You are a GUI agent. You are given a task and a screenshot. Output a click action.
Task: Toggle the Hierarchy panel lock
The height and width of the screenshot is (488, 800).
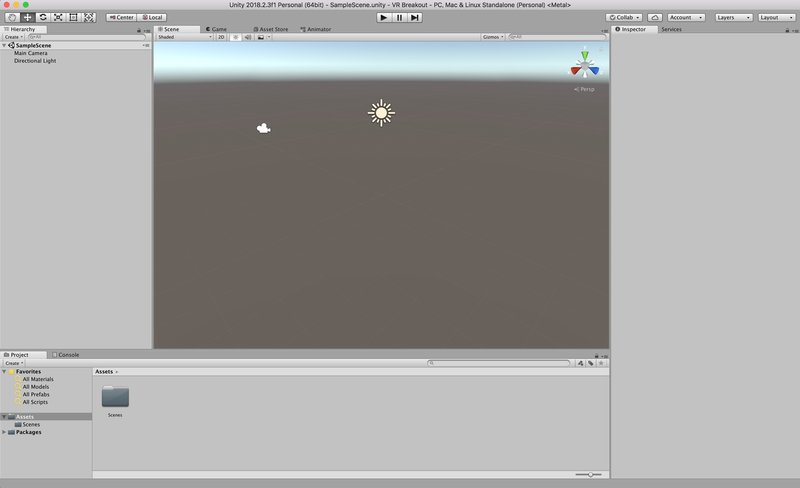pyautogui.click(x=139, y=30)
